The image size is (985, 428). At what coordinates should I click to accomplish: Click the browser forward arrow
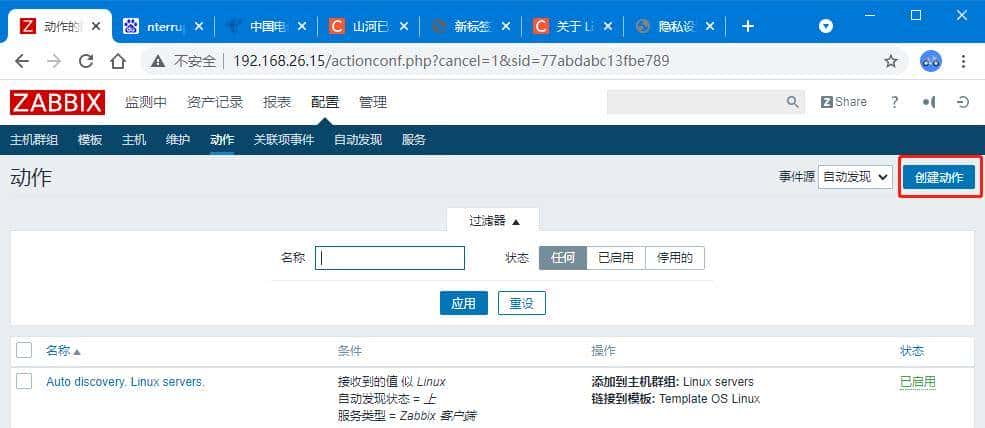(55, 61)
